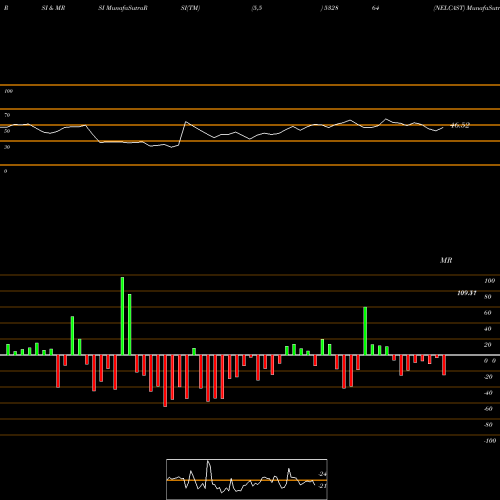500x500 pixels.
Task: Click the value 24 in the mini chart
Action: (x=323, y=474)
